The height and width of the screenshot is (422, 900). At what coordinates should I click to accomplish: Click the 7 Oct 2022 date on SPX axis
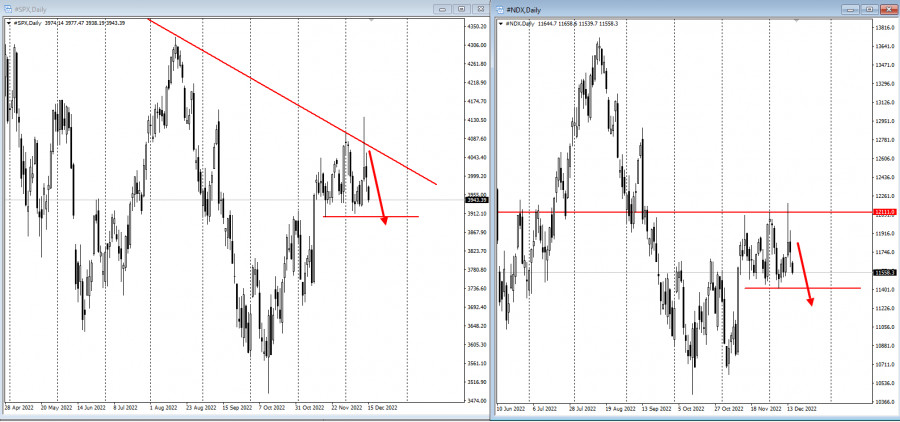(274, 408)
